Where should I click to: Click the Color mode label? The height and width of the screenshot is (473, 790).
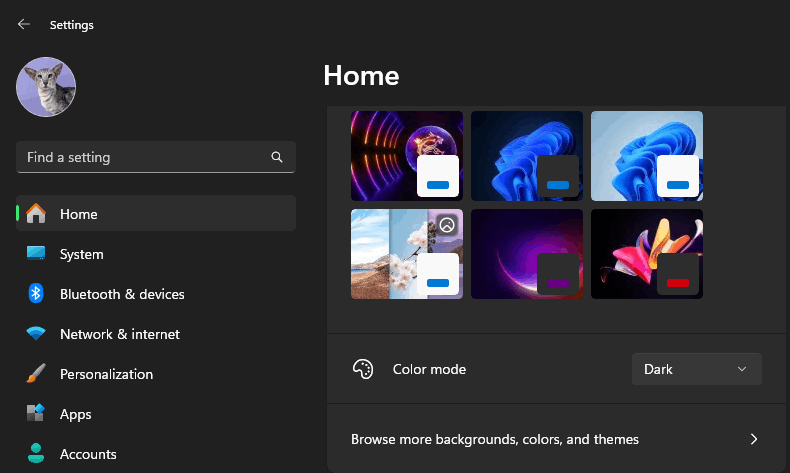pyautogui.click(x=429, y=369)
